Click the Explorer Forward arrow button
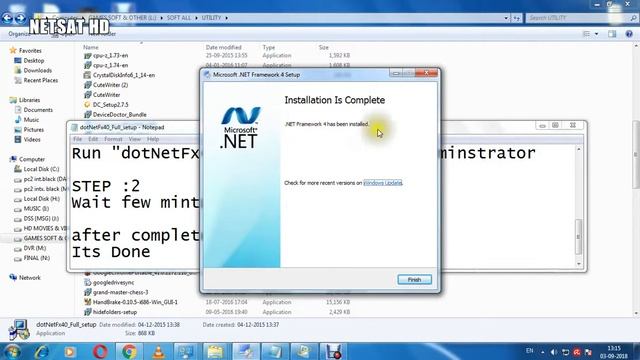This screenshot has width=640, height=360. coord(20,18)
